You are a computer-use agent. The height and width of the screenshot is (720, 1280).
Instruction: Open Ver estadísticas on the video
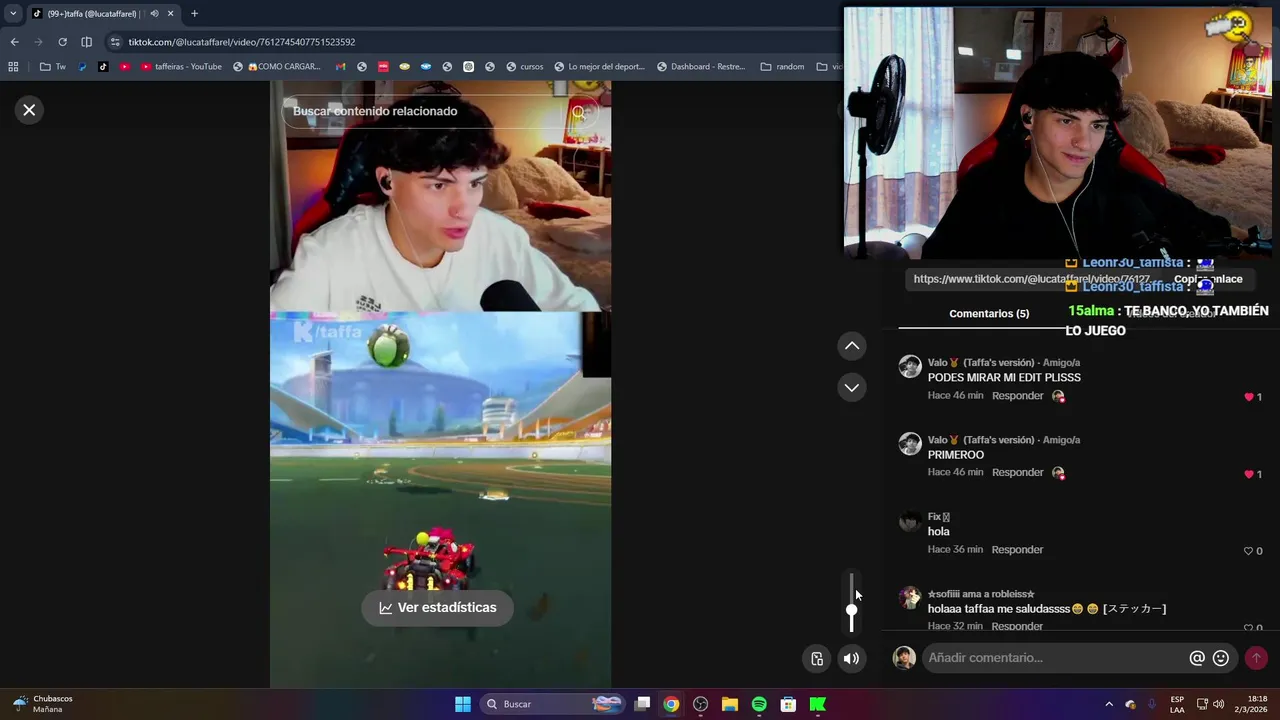(437, 607)
